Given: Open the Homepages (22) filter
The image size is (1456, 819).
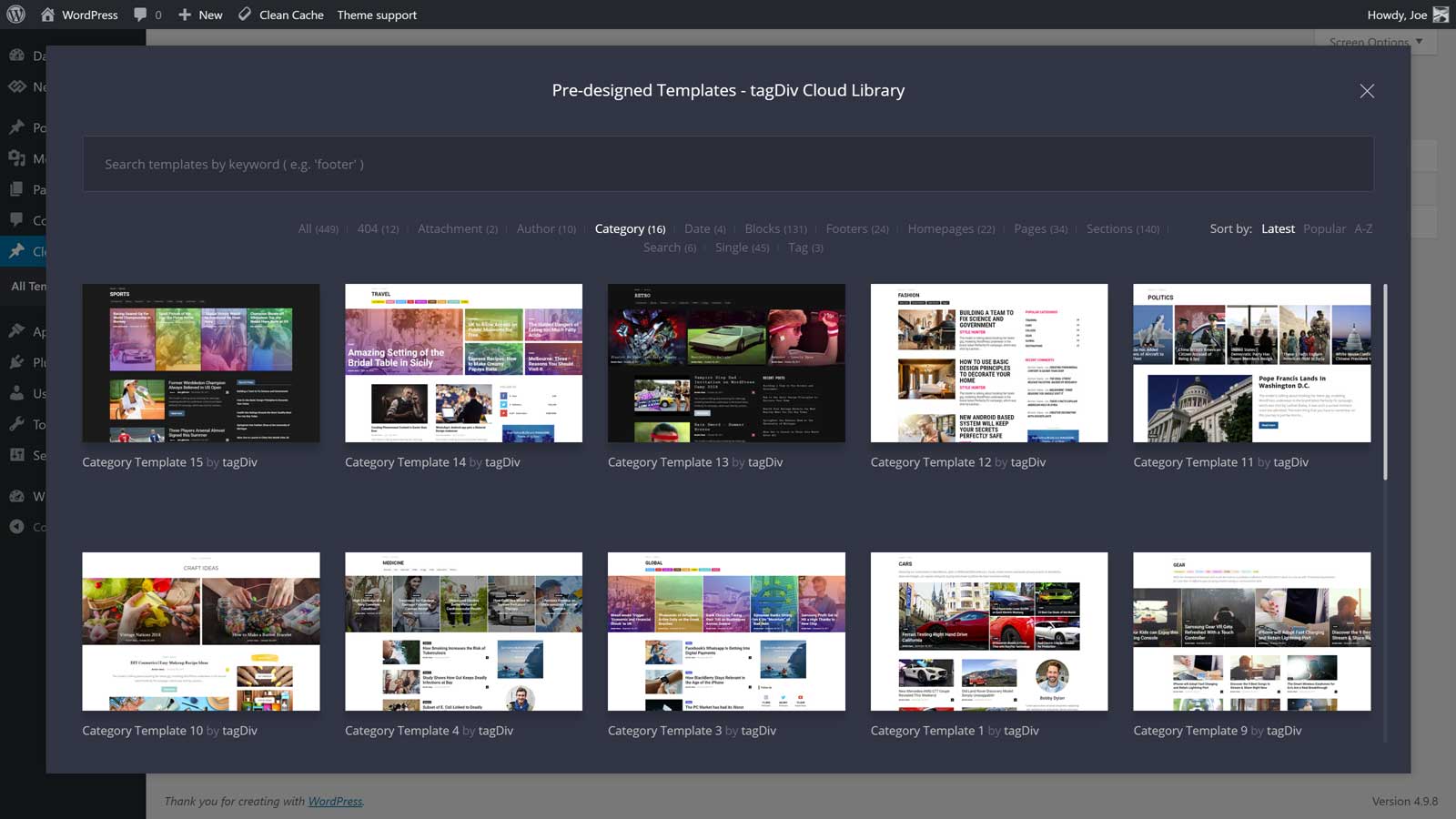Looking at the screenshot, I should pyautogui.click(x=951, y=228).
